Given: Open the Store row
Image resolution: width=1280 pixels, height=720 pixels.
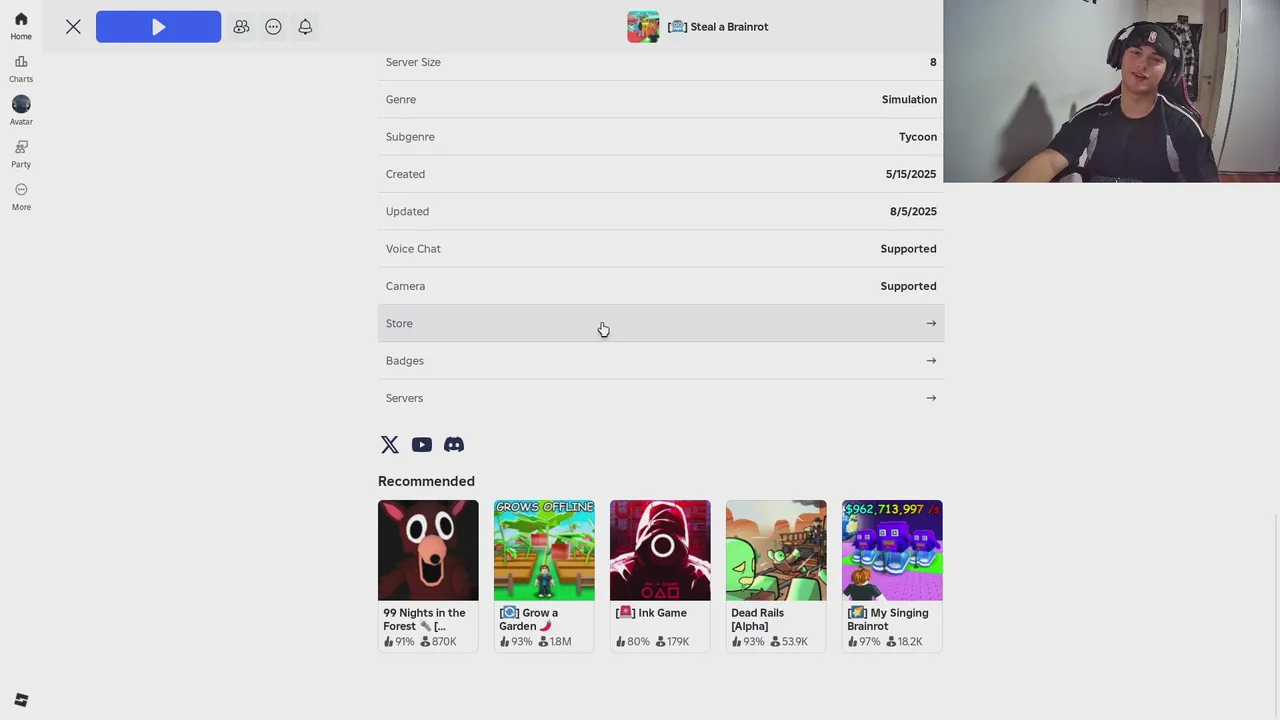Looking at the screenshot, I should pos(661,323).
